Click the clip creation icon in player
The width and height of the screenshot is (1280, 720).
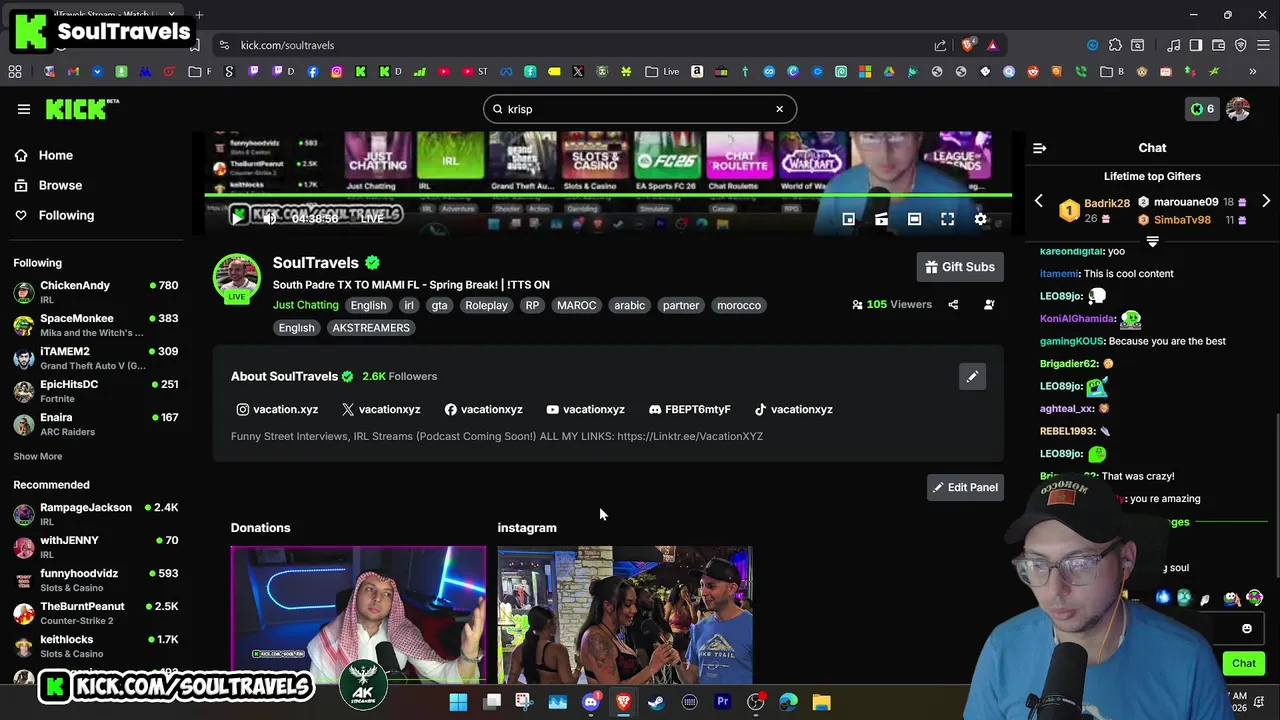[881, 219]
